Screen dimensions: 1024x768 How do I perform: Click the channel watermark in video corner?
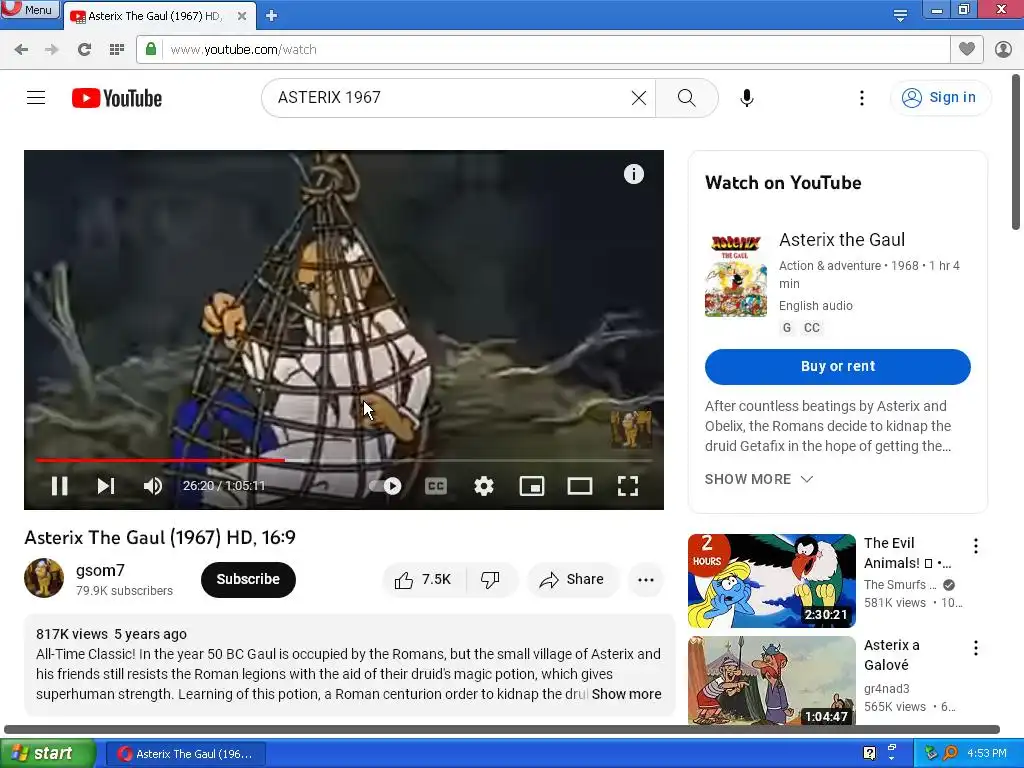point(631,429)
